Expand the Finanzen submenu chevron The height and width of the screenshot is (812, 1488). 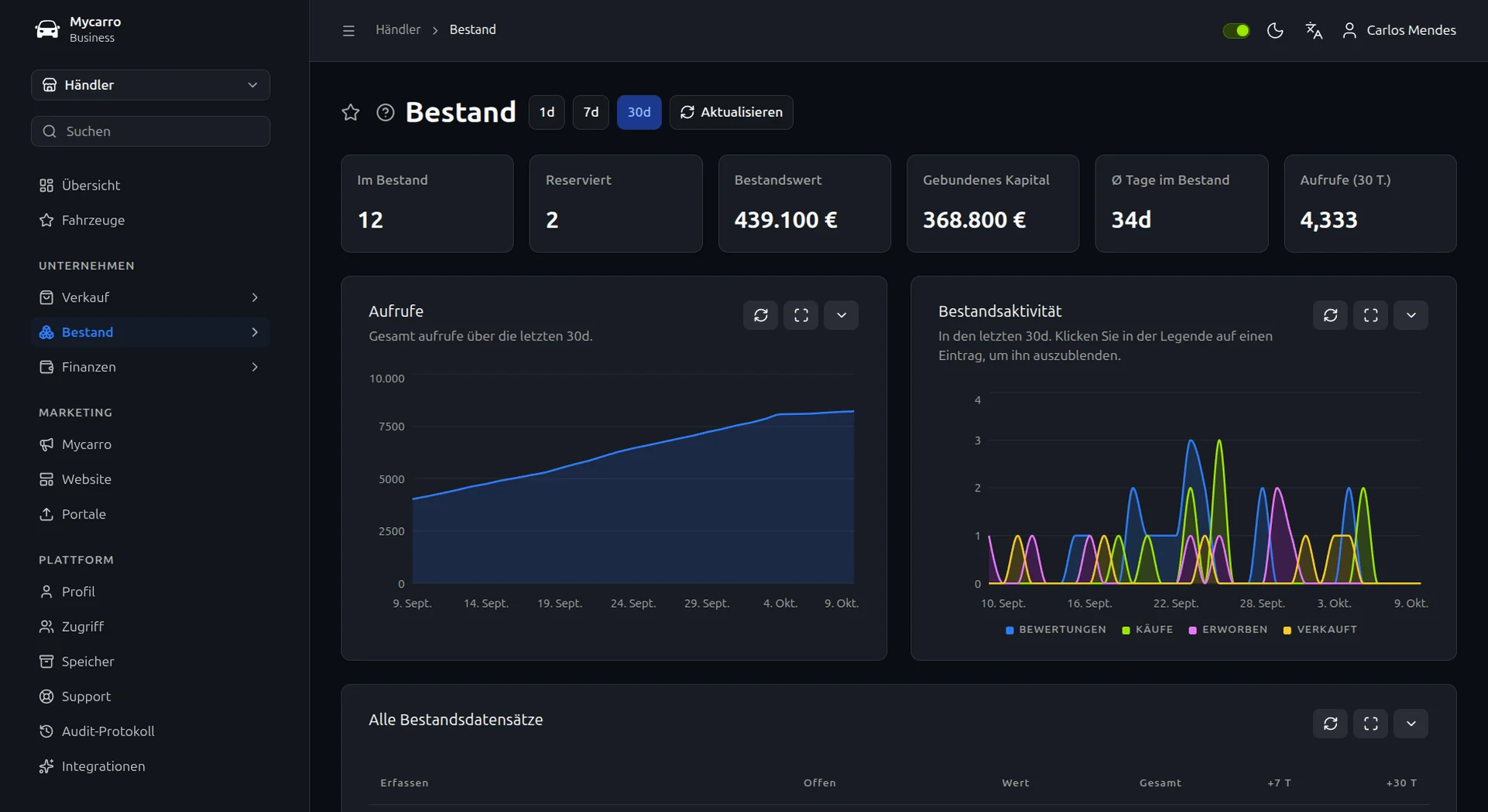tap(255, 367)
